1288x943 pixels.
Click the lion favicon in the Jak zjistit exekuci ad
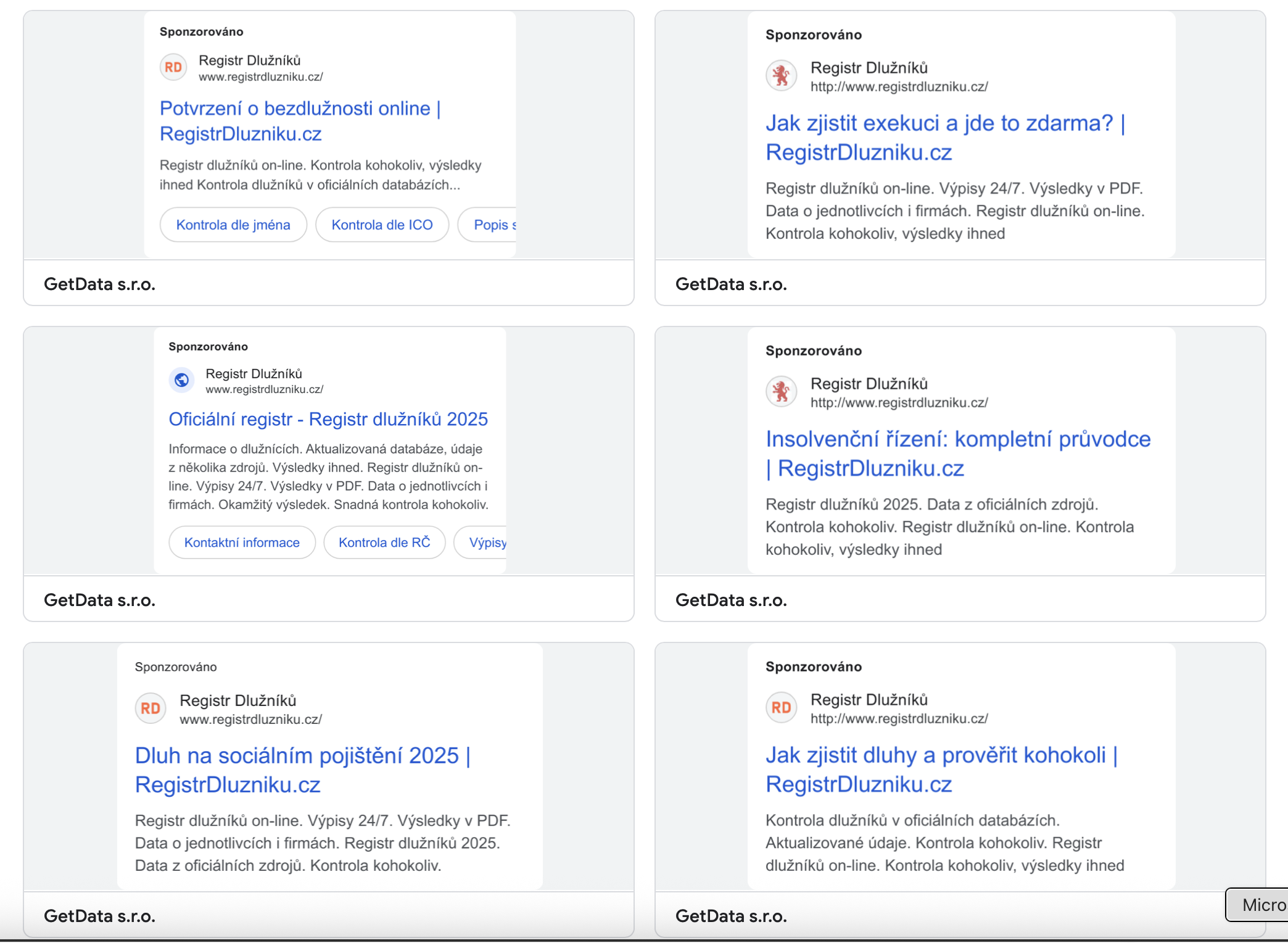[x=782, y=75]
